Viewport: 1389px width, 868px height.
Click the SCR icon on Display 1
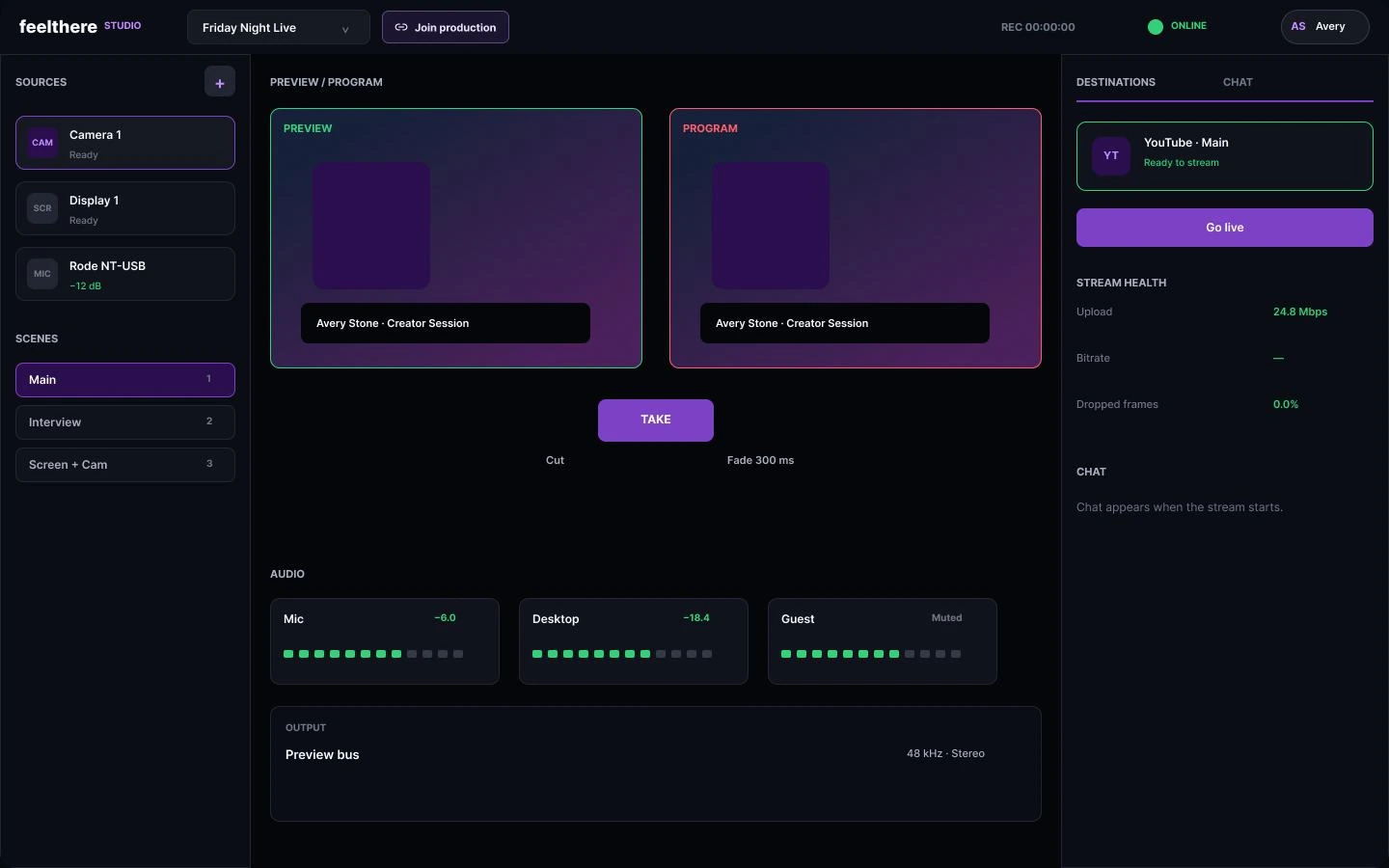tap(42, 208)
